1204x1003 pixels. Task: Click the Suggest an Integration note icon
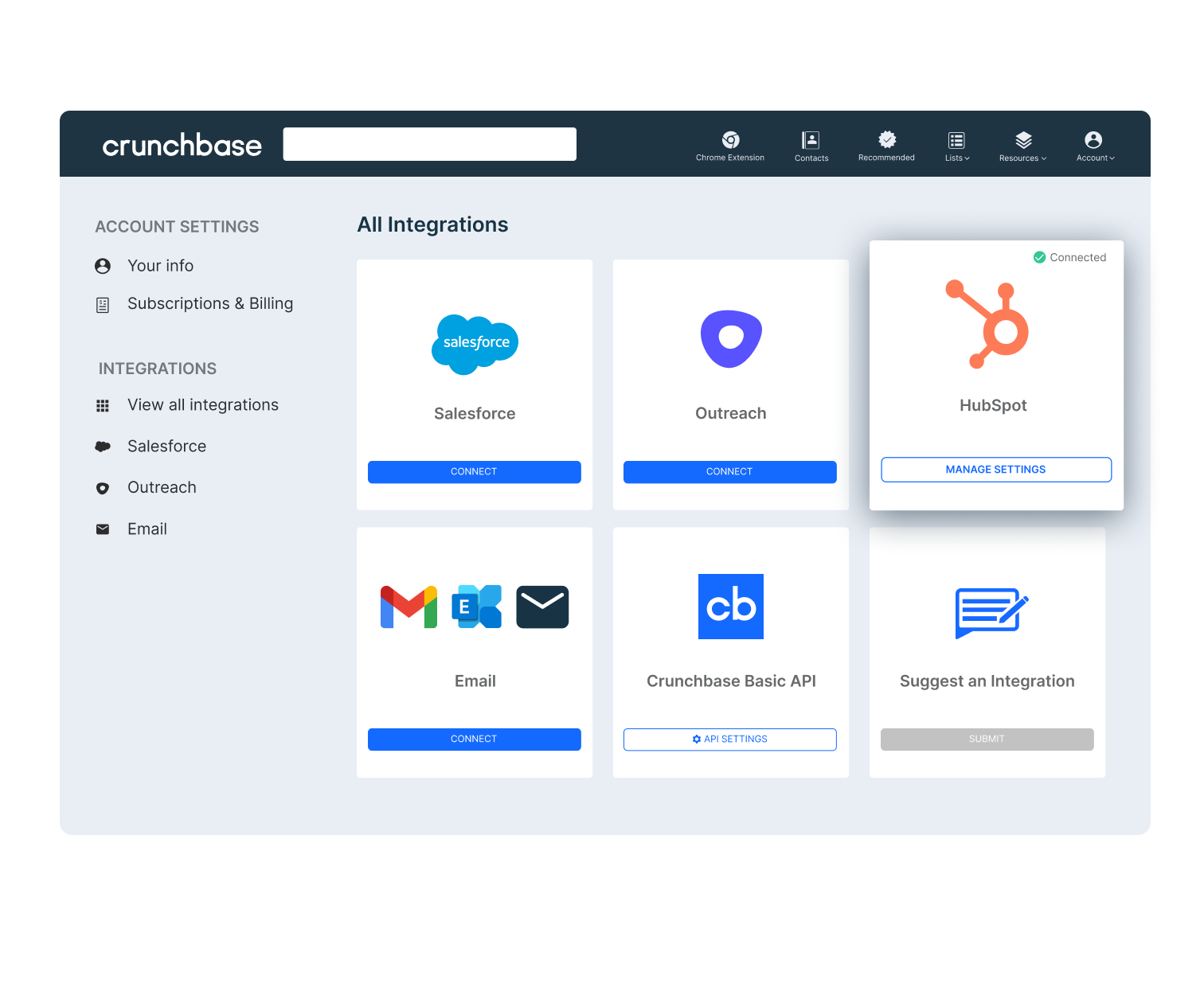991,613
